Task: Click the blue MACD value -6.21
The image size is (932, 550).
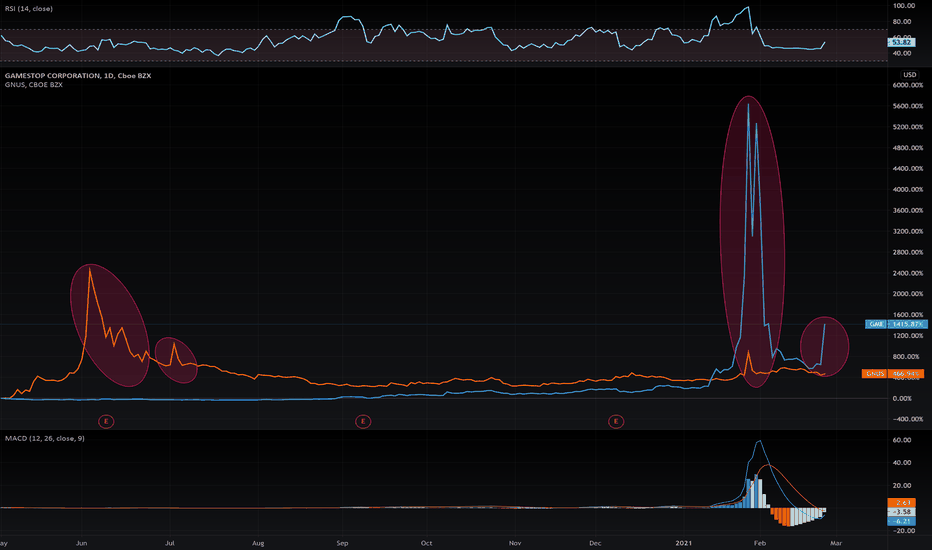Action: [902, 521]
